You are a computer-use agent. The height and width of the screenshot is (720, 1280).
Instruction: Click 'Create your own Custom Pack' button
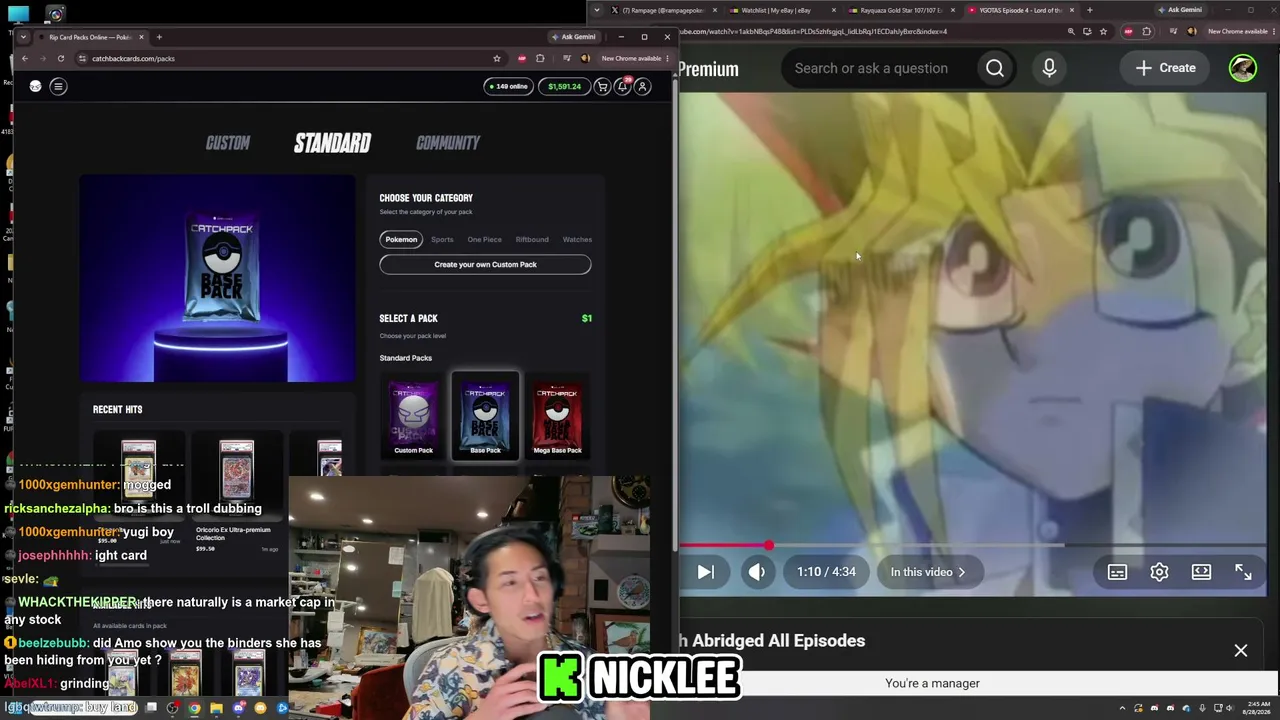tap(485, 265)
